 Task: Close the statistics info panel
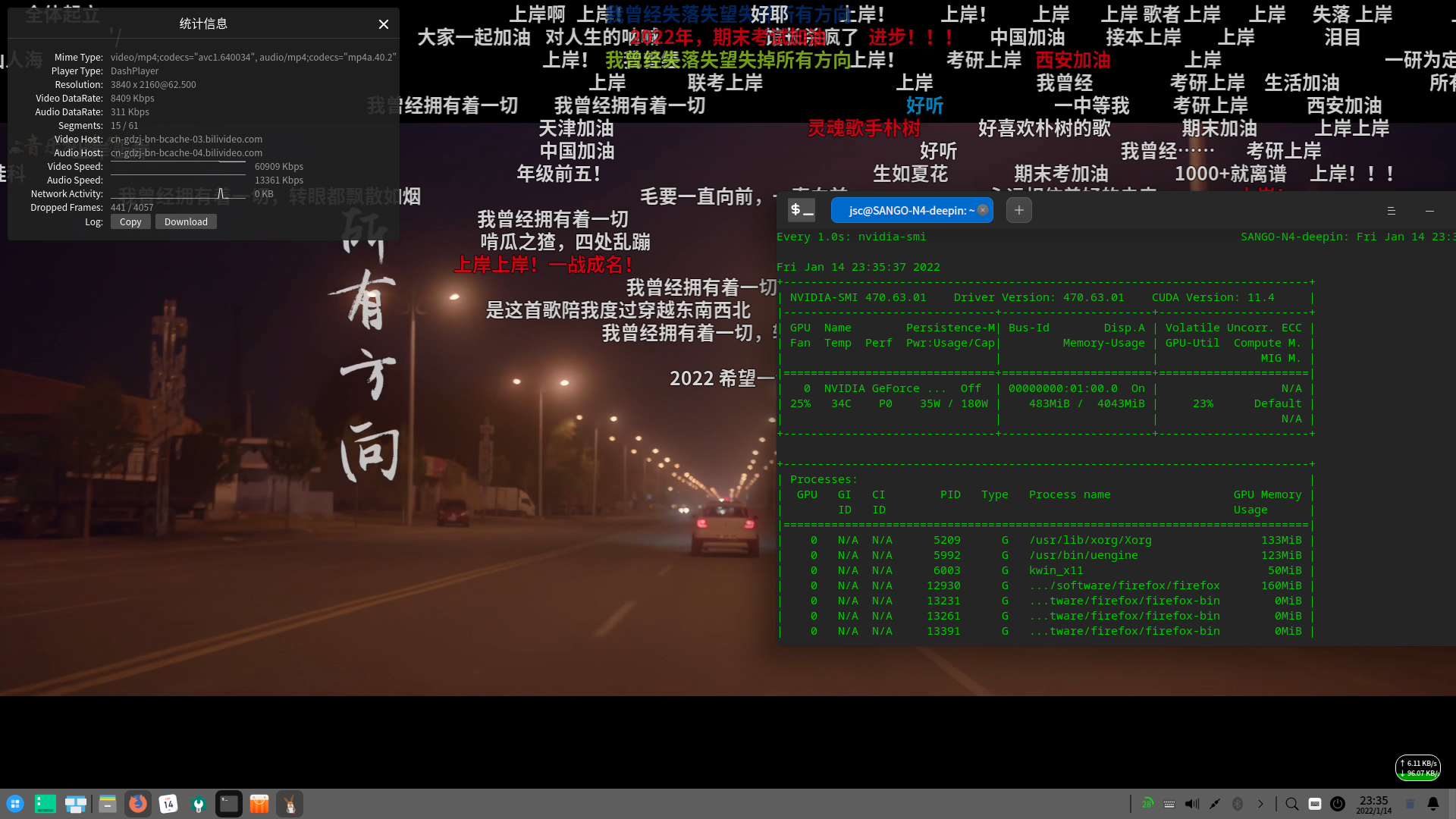384,24
